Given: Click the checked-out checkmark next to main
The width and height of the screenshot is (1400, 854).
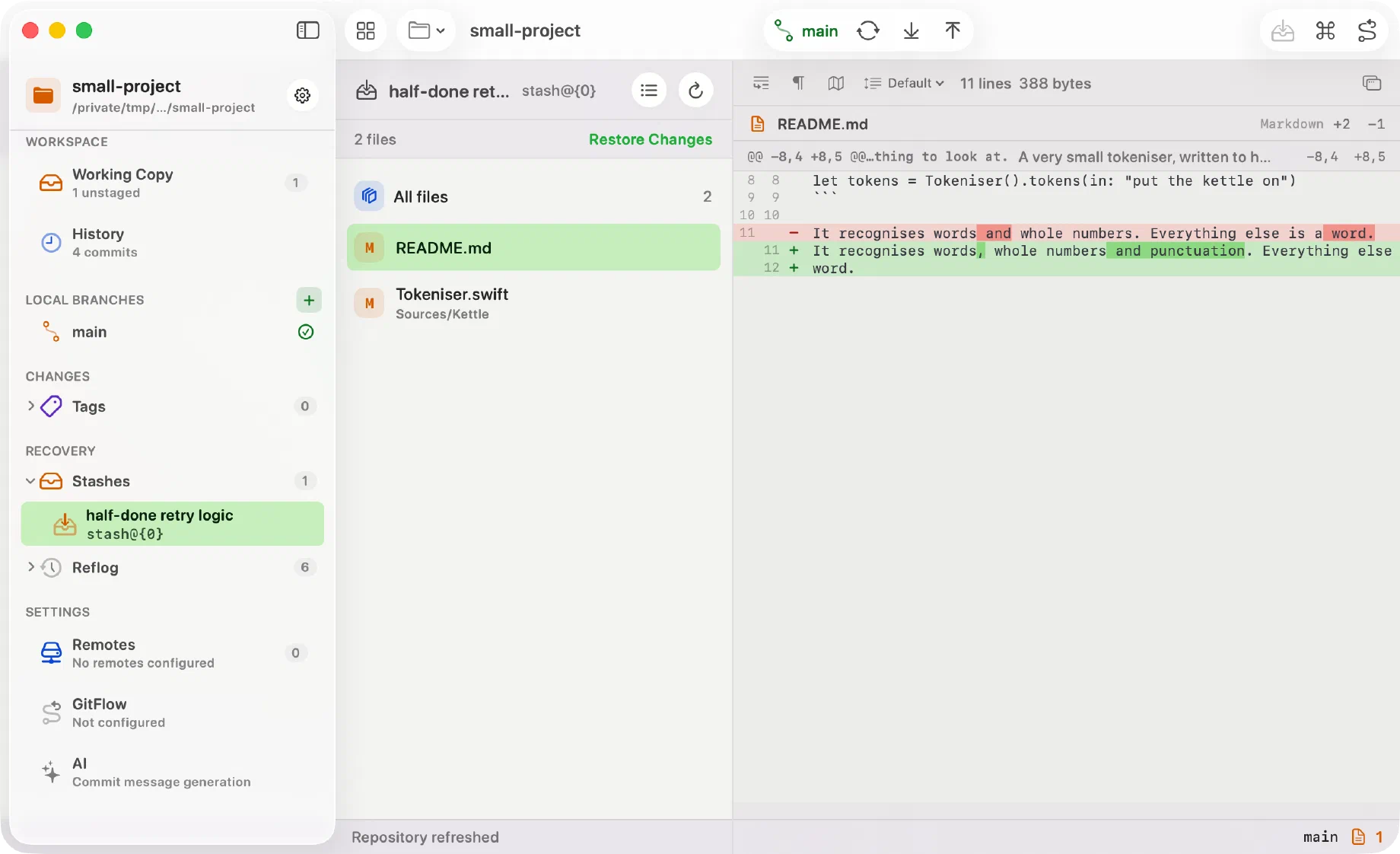Looking at the screenshot, I should [306, 332].
